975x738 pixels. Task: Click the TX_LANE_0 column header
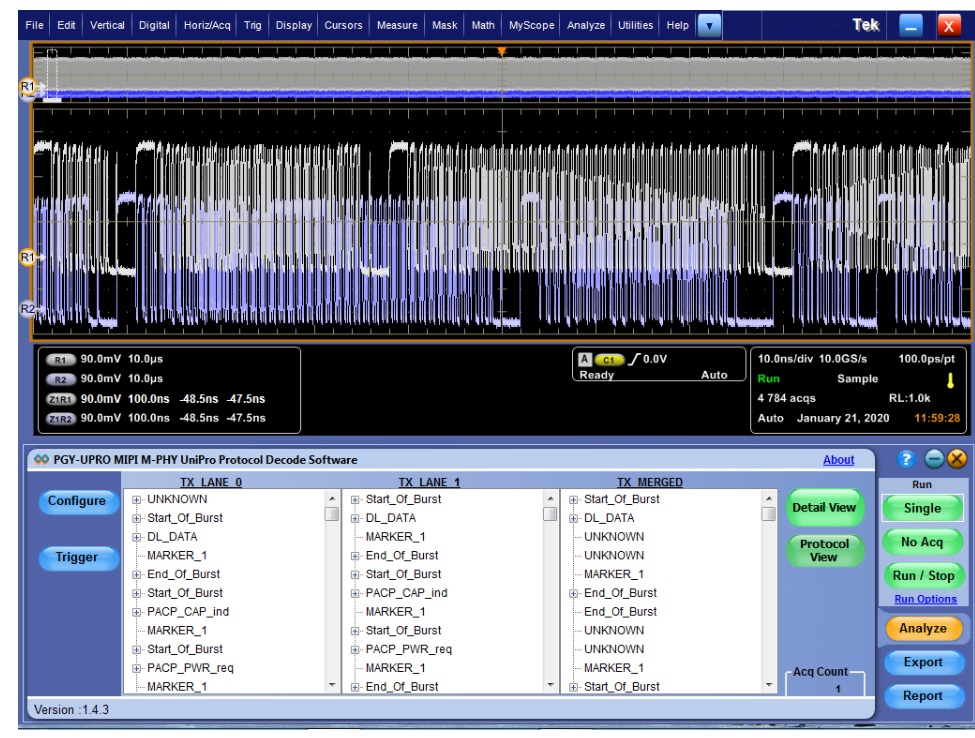tap(211, 482)
